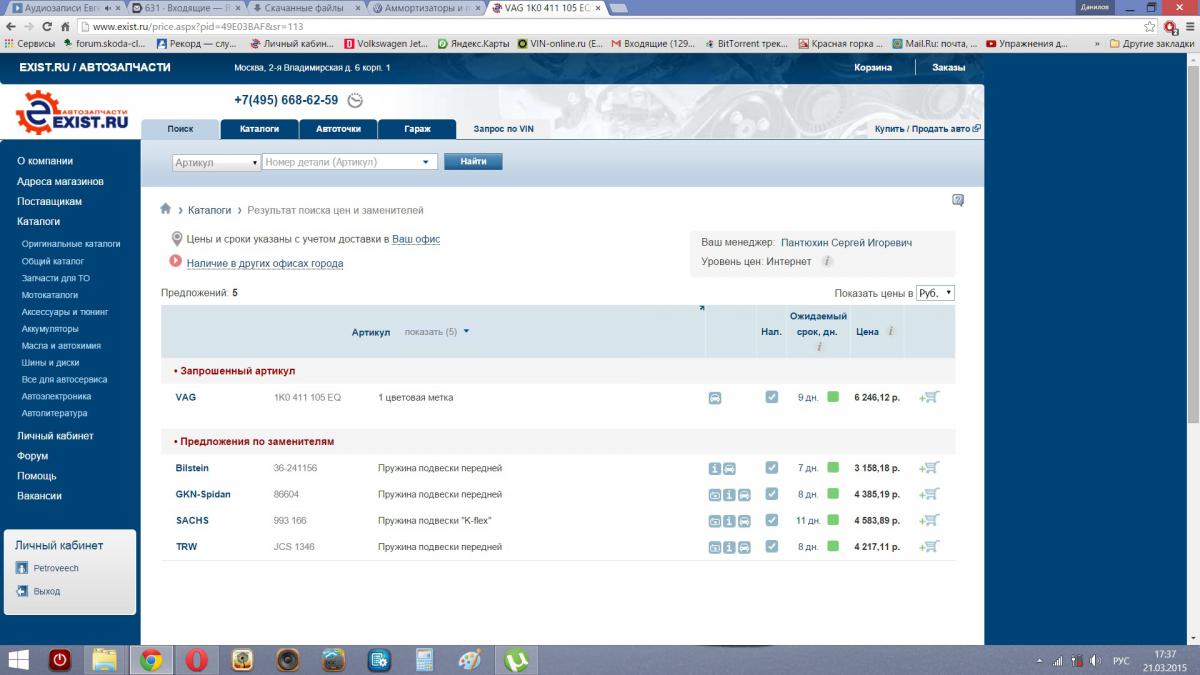The width and height of the screenshot is (1200, 675).
Task: Open the Артикул search type dropdown
Action: point(216,162)
